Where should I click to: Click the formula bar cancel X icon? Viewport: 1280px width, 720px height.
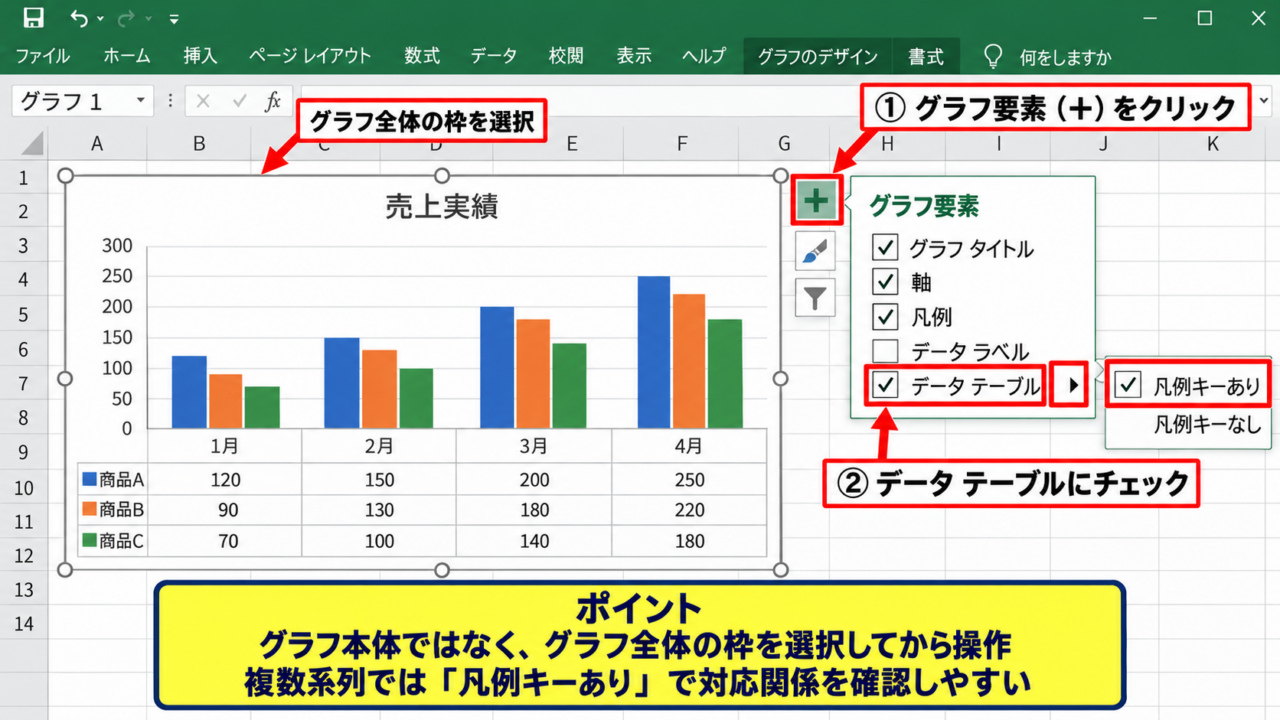point(204,101)
